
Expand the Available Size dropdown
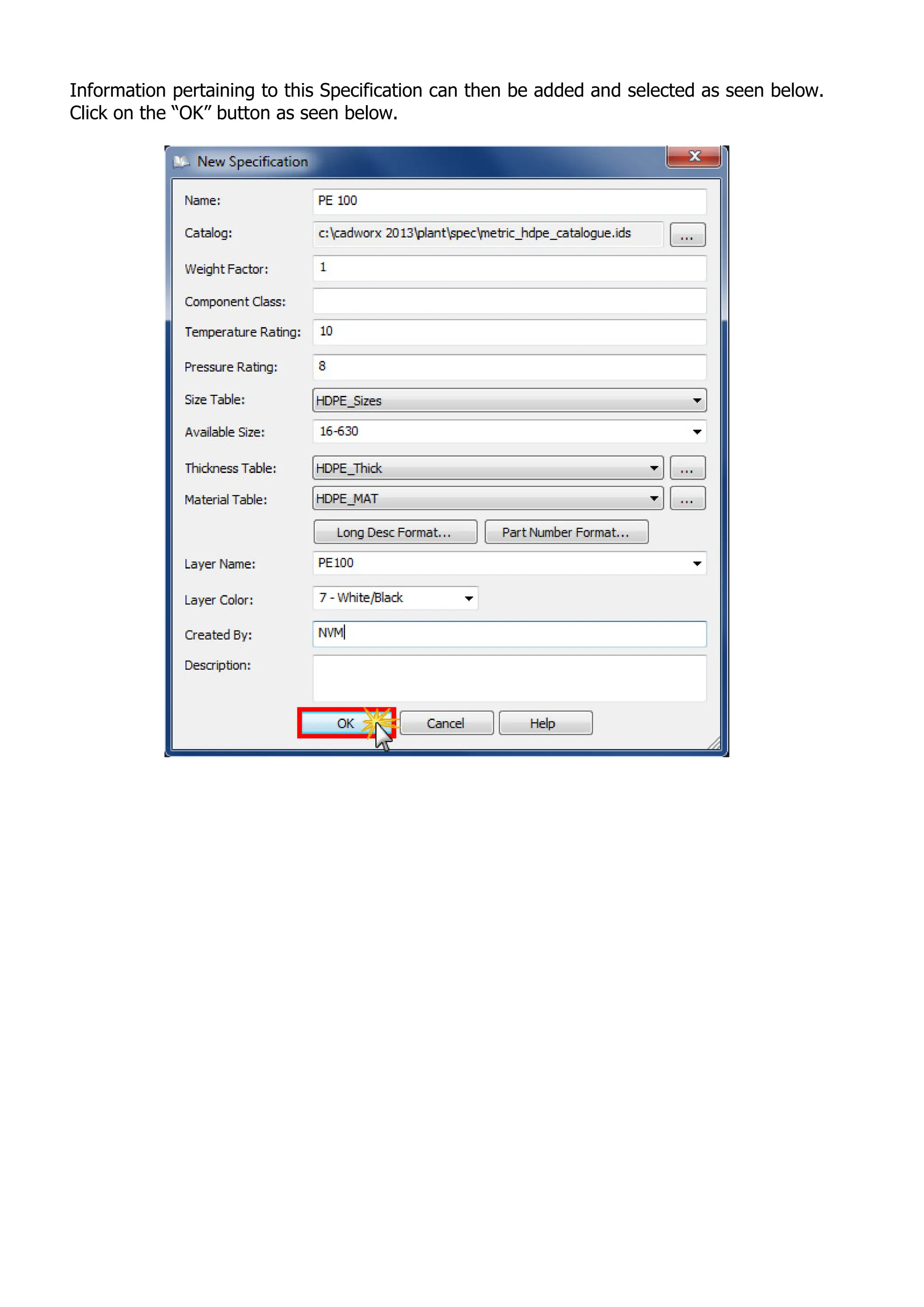tap(697, 432)
